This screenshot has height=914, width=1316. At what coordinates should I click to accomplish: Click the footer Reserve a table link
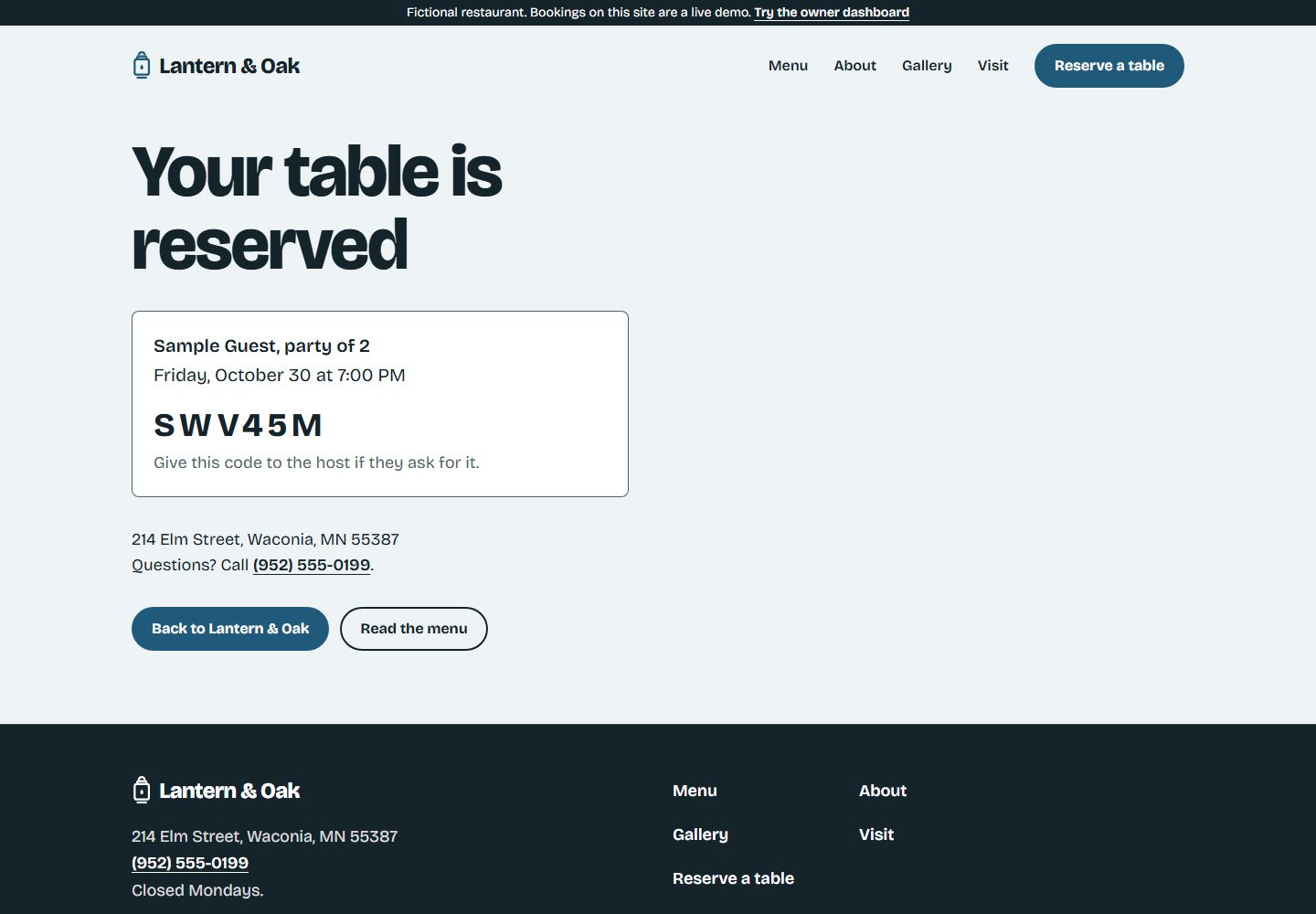(733, 878)
